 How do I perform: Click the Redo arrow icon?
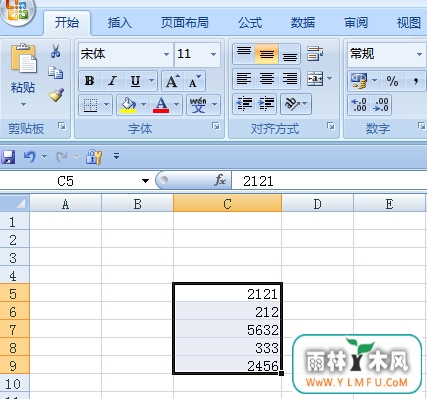tap(61, 156)
